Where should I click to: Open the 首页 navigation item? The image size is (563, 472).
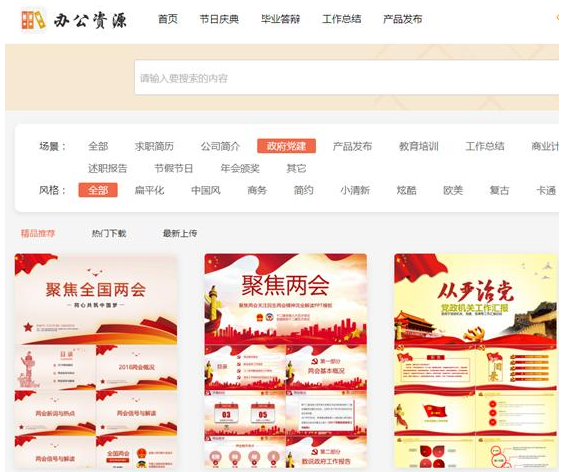tap(168, 19)
